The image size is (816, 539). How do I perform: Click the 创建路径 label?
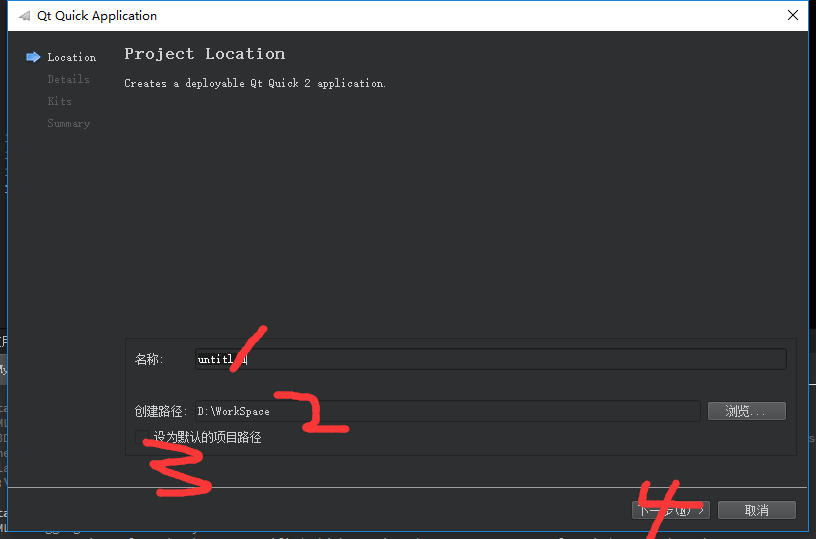pos(160,411)
